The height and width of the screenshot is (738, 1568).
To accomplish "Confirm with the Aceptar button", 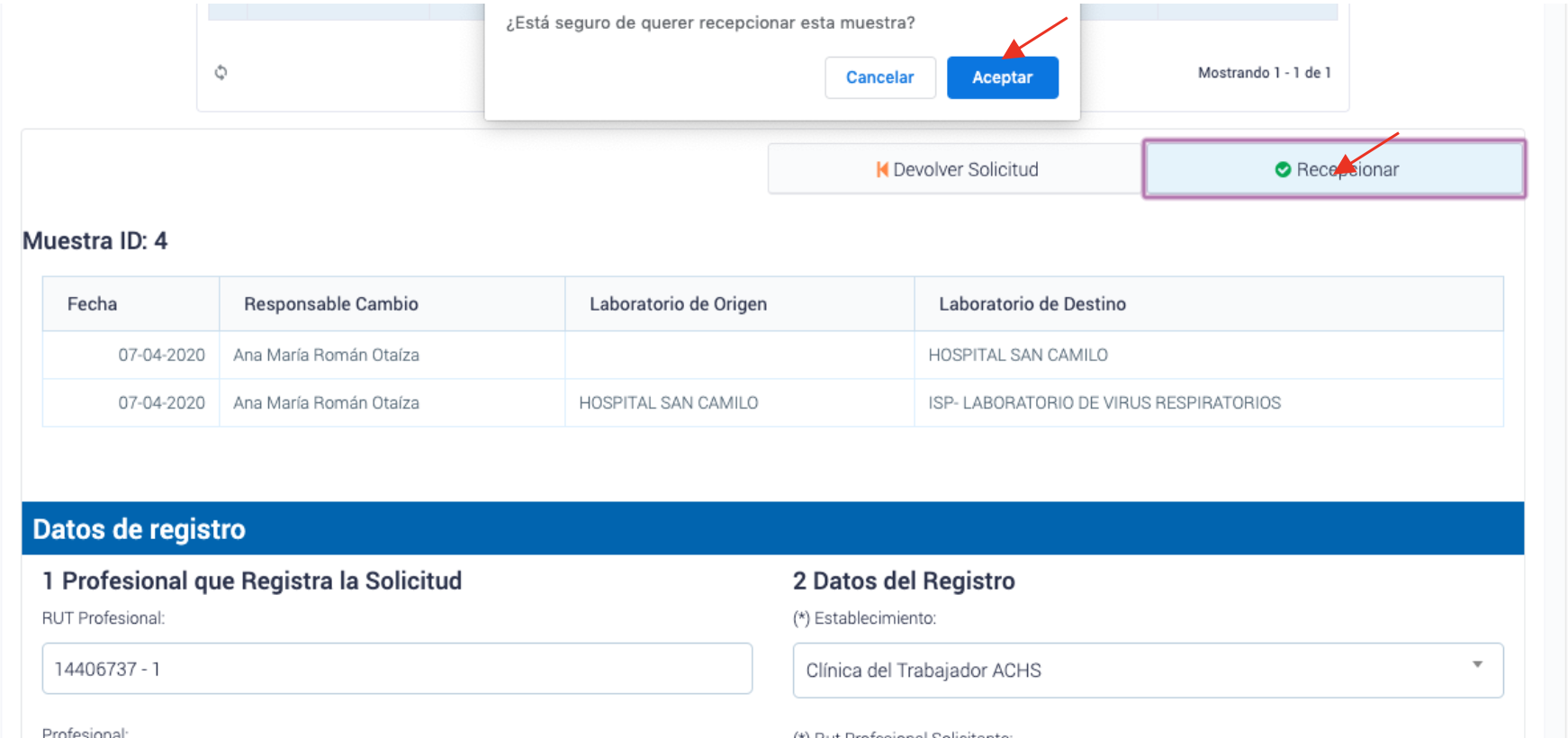I will point(1002,77).
